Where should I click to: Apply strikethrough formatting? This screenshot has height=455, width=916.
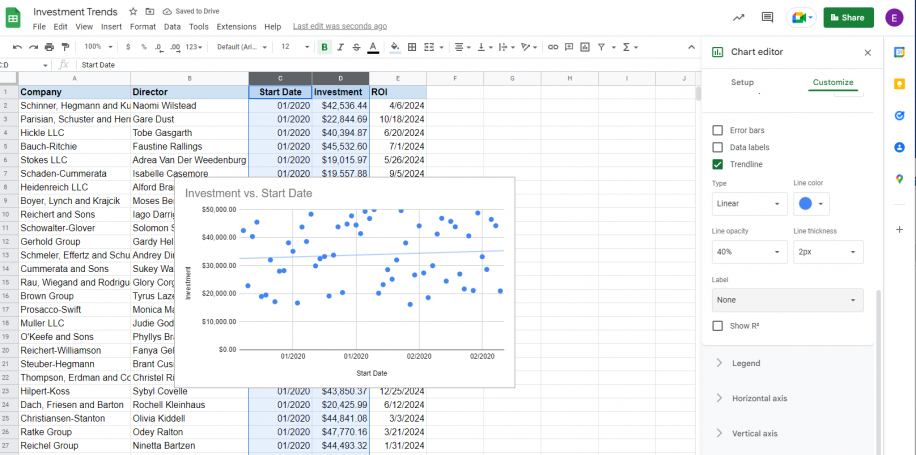356,47
